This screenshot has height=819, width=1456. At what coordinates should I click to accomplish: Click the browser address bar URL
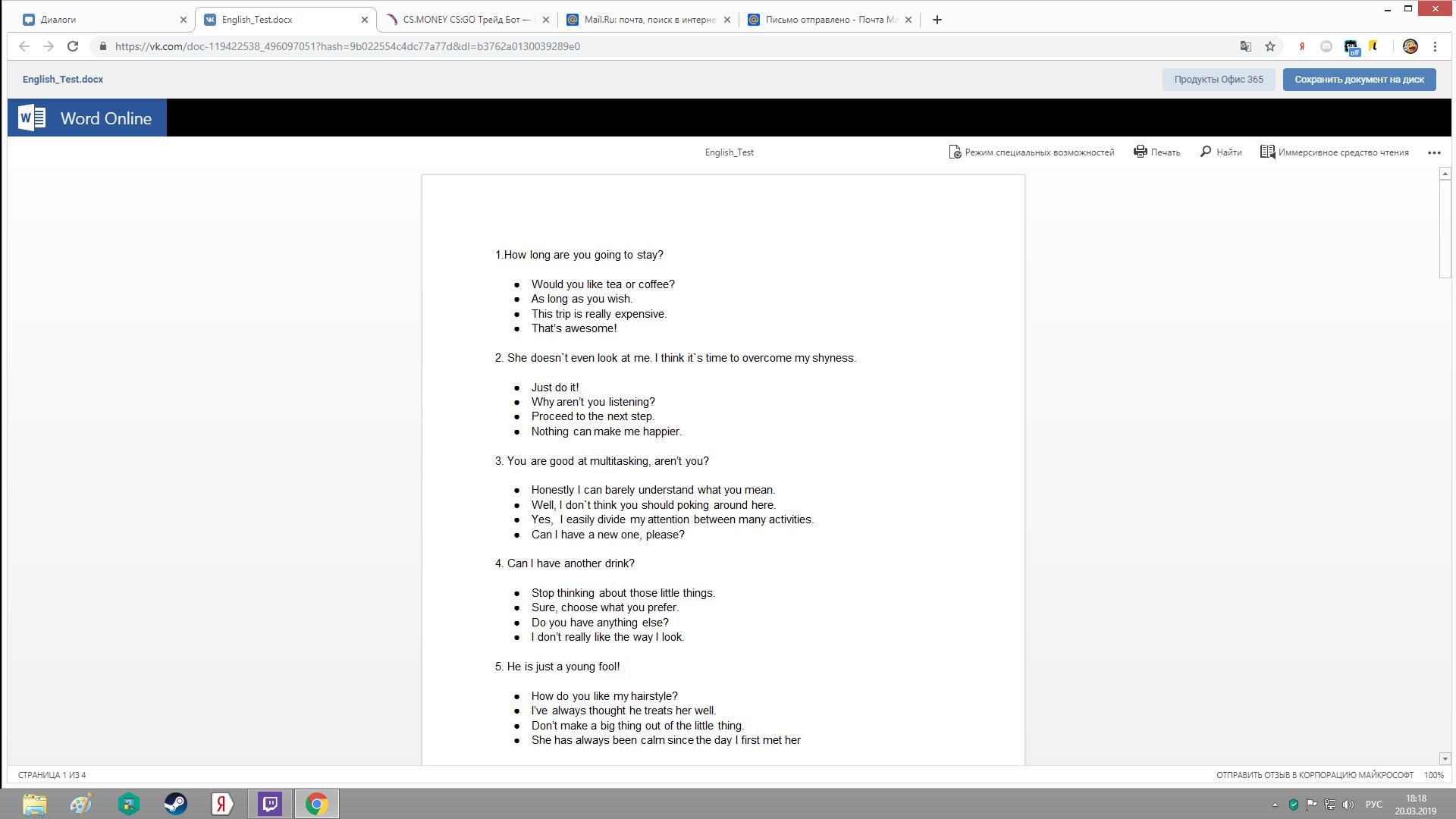(347, 46)
